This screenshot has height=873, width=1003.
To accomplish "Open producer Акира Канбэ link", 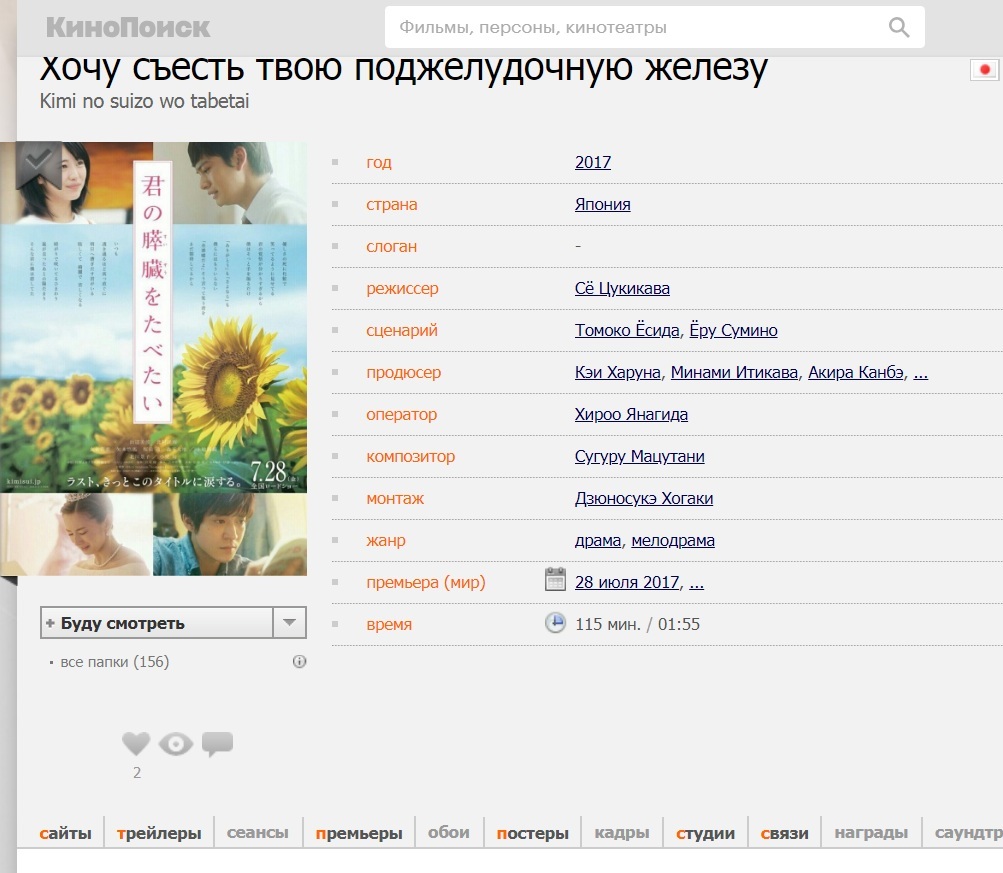I will coord(856,372).
